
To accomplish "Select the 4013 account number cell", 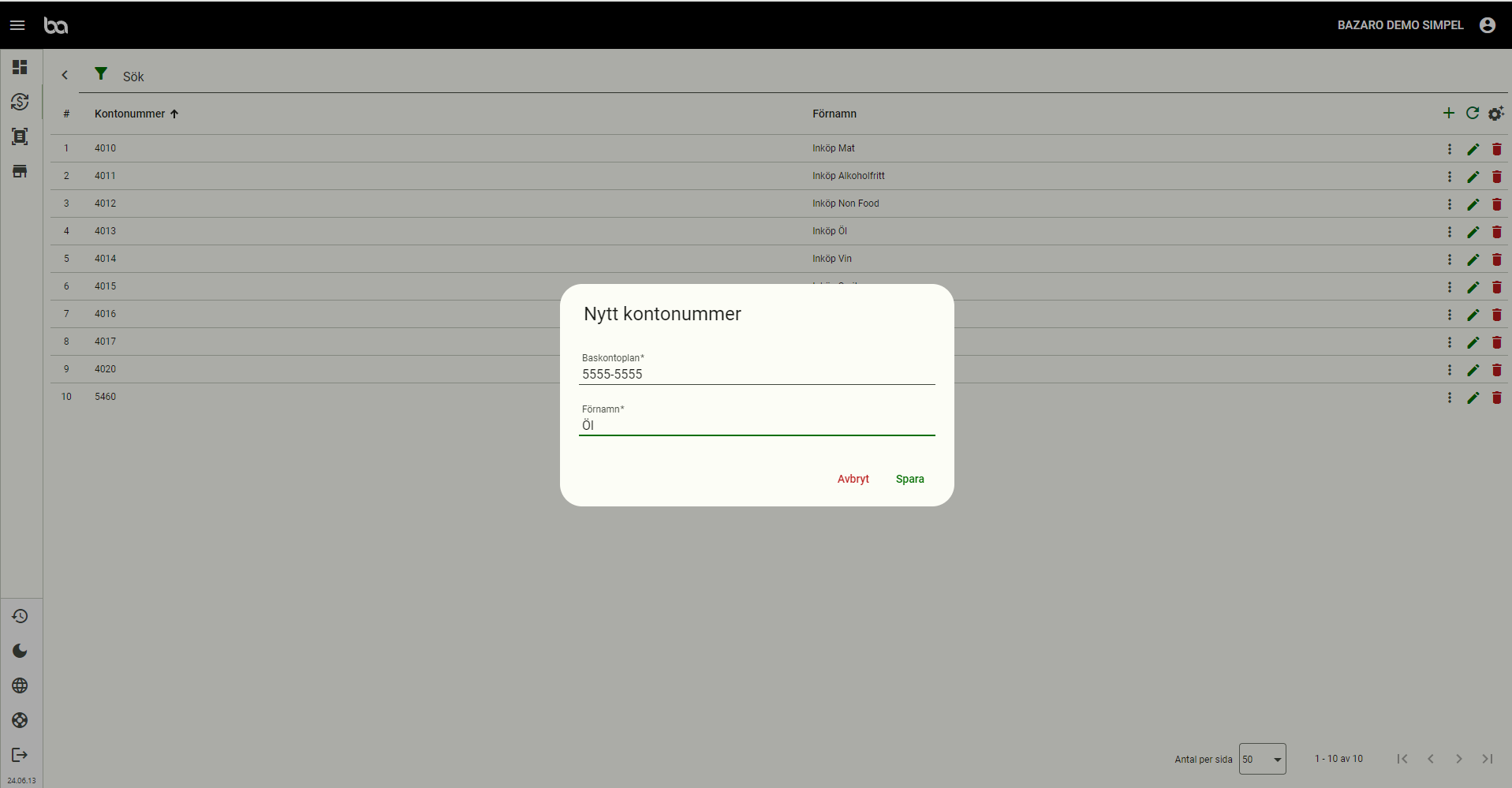I will (106, 231).
